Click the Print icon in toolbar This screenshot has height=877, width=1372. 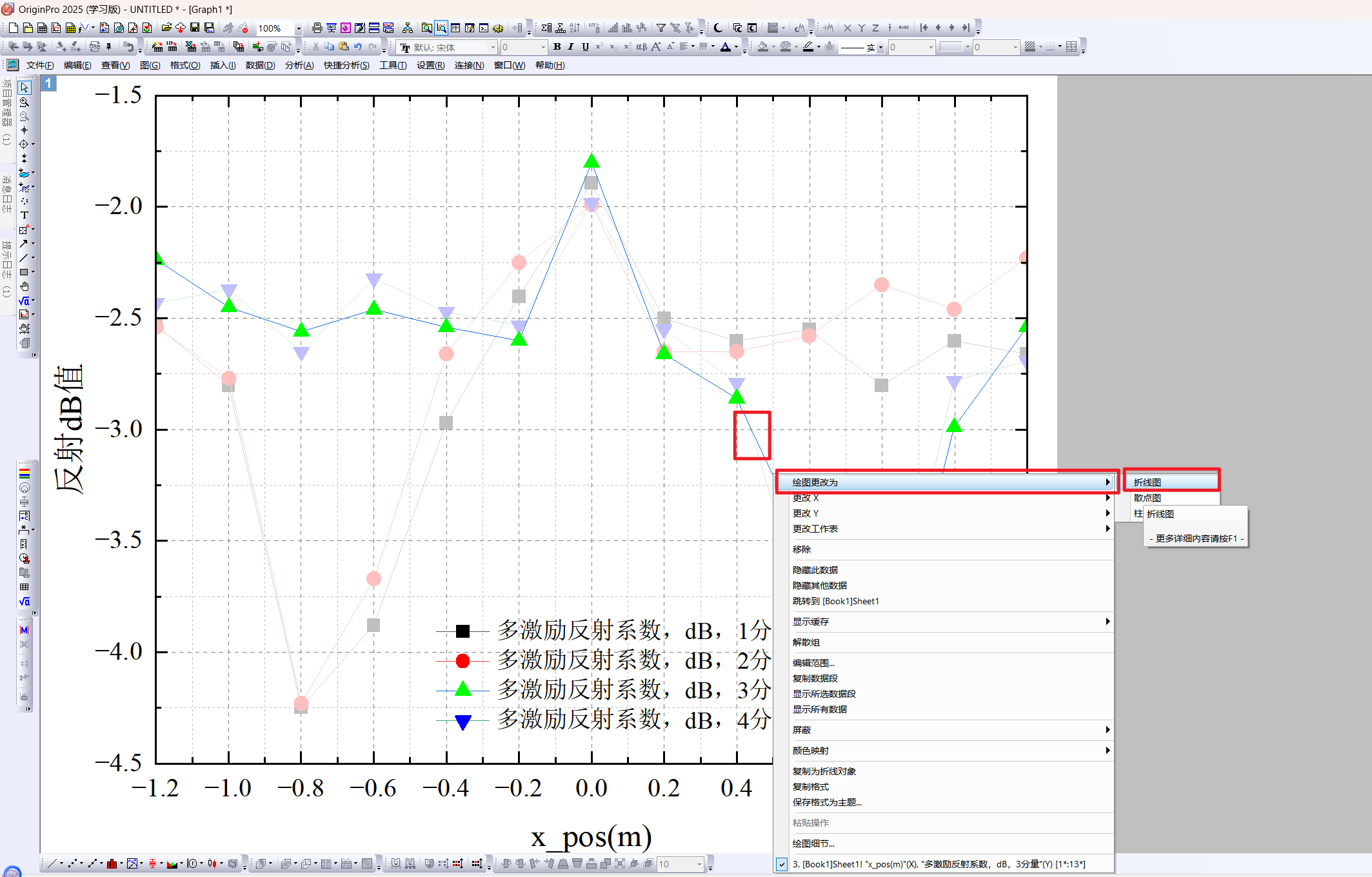click(317, 28)
